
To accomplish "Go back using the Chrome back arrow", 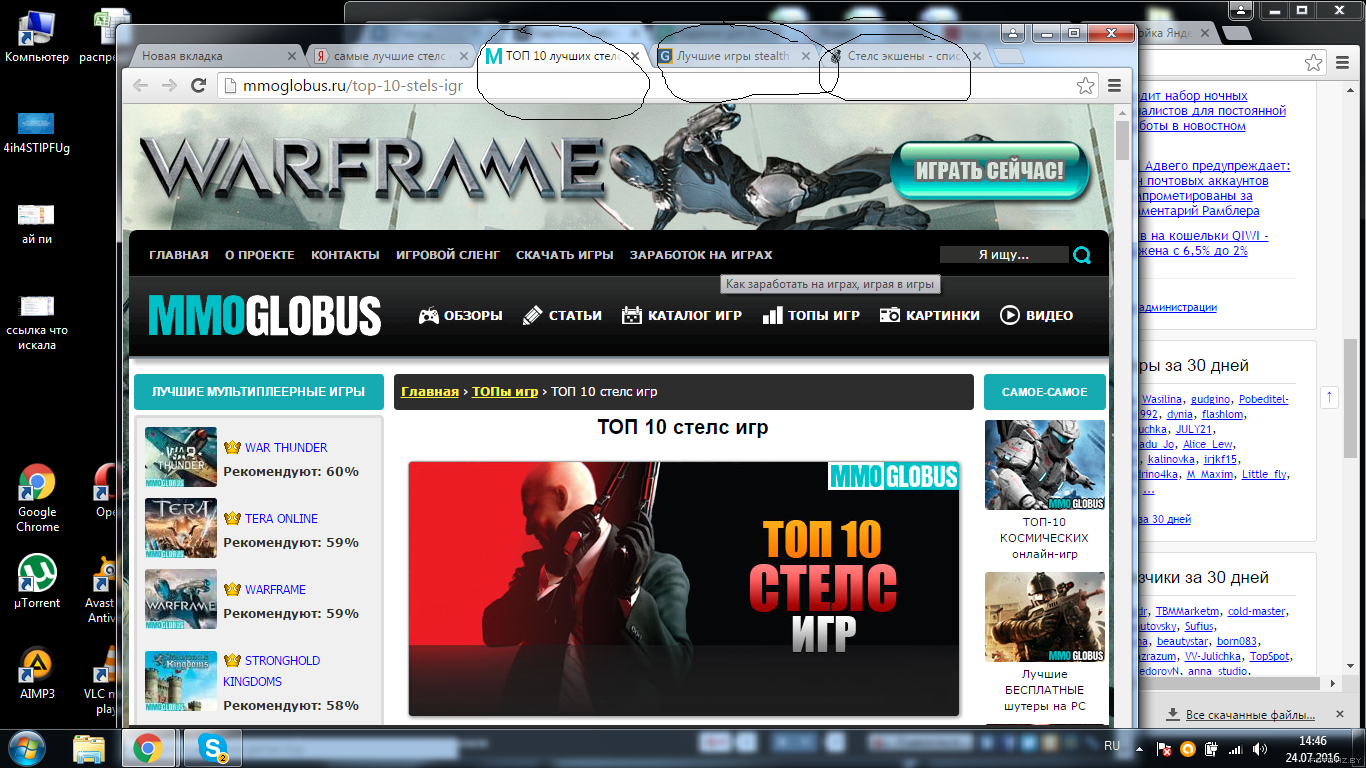I will click(140, 86).
